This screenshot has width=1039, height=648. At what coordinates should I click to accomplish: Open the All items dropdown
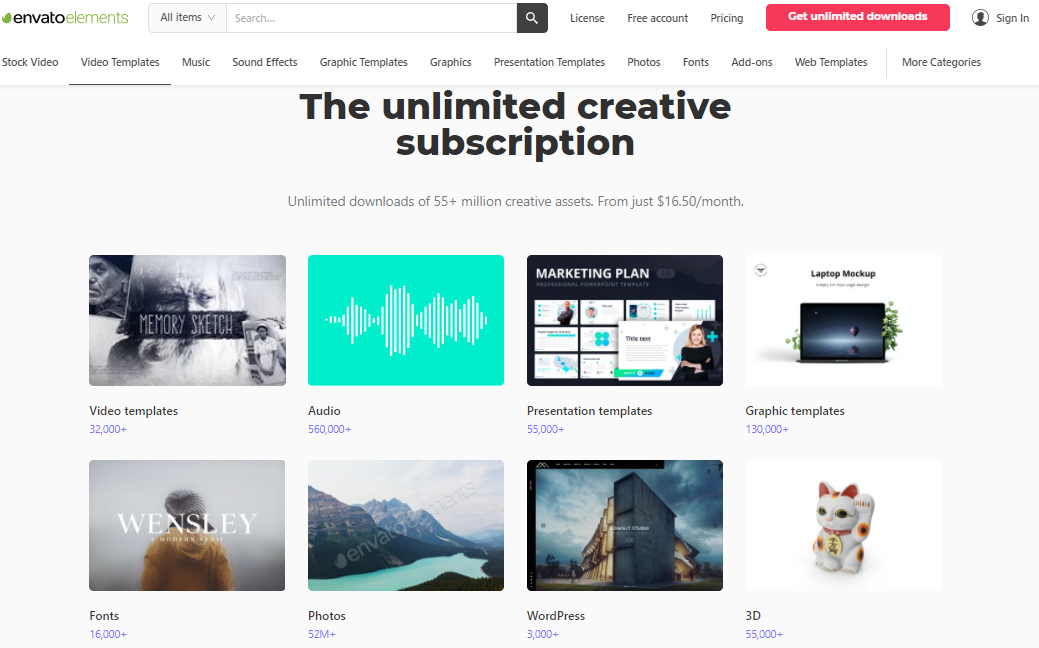coord(188,18)
